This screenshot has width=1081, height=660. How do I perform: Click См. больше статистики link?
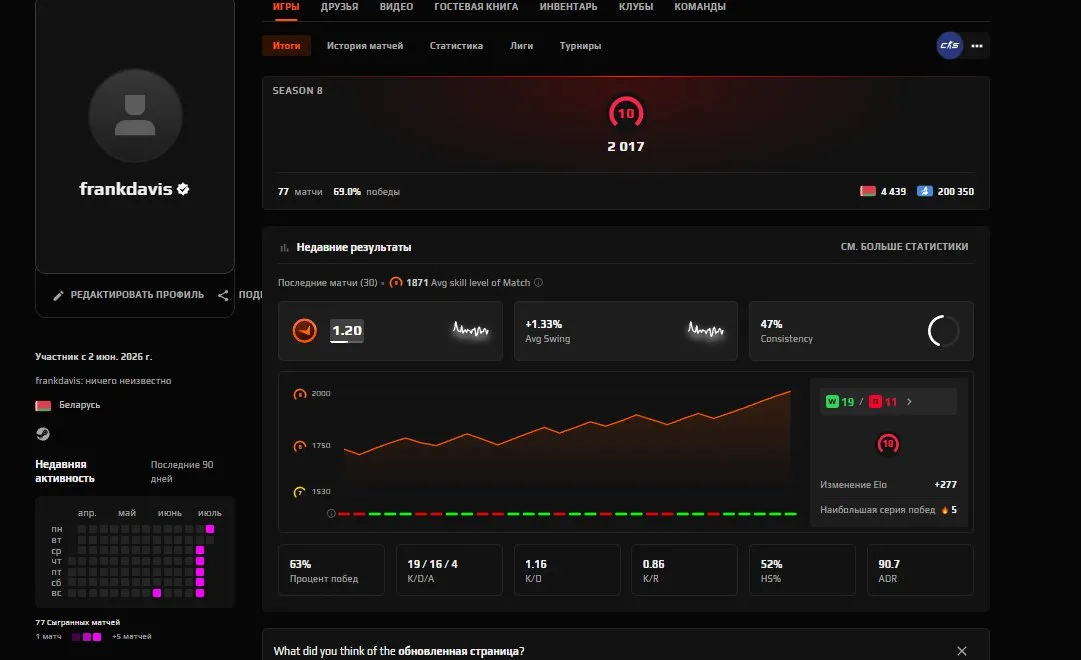click(x=905, y=247)
